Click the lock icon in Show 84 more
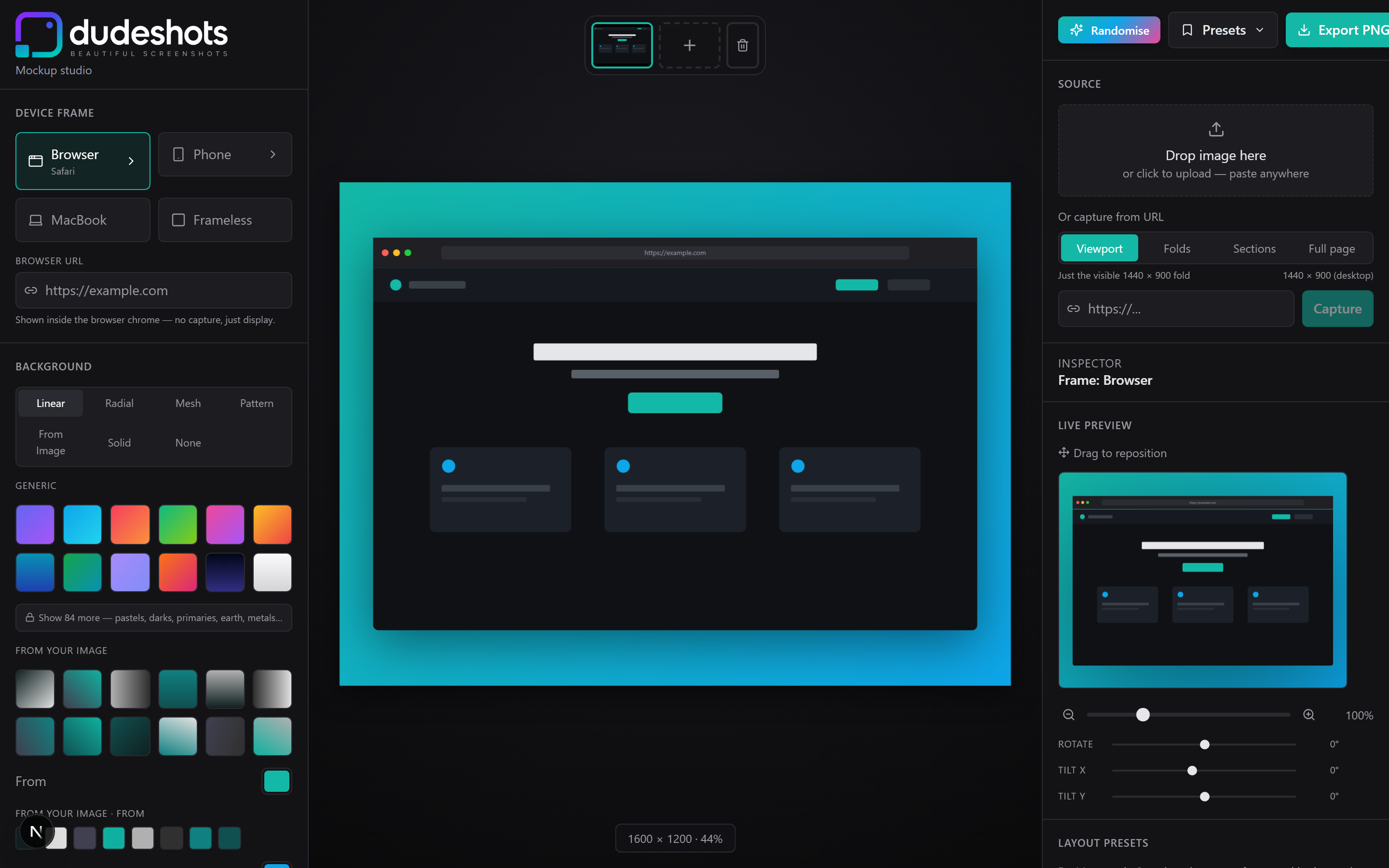1389x868 pixels. 30,618
